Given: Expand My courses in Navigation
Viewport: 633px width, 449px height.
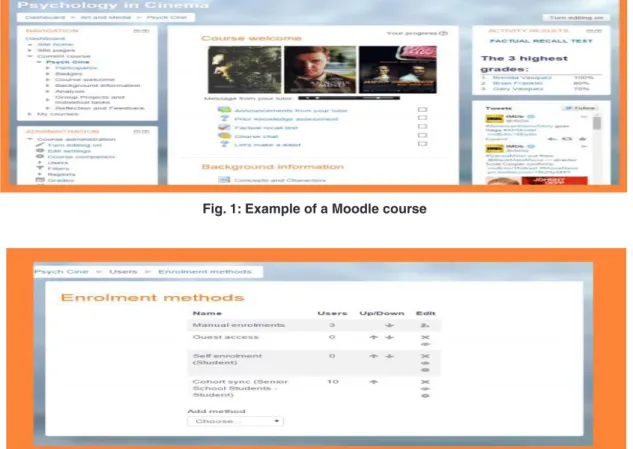Looking at the screenshot, I should point(29,114).
